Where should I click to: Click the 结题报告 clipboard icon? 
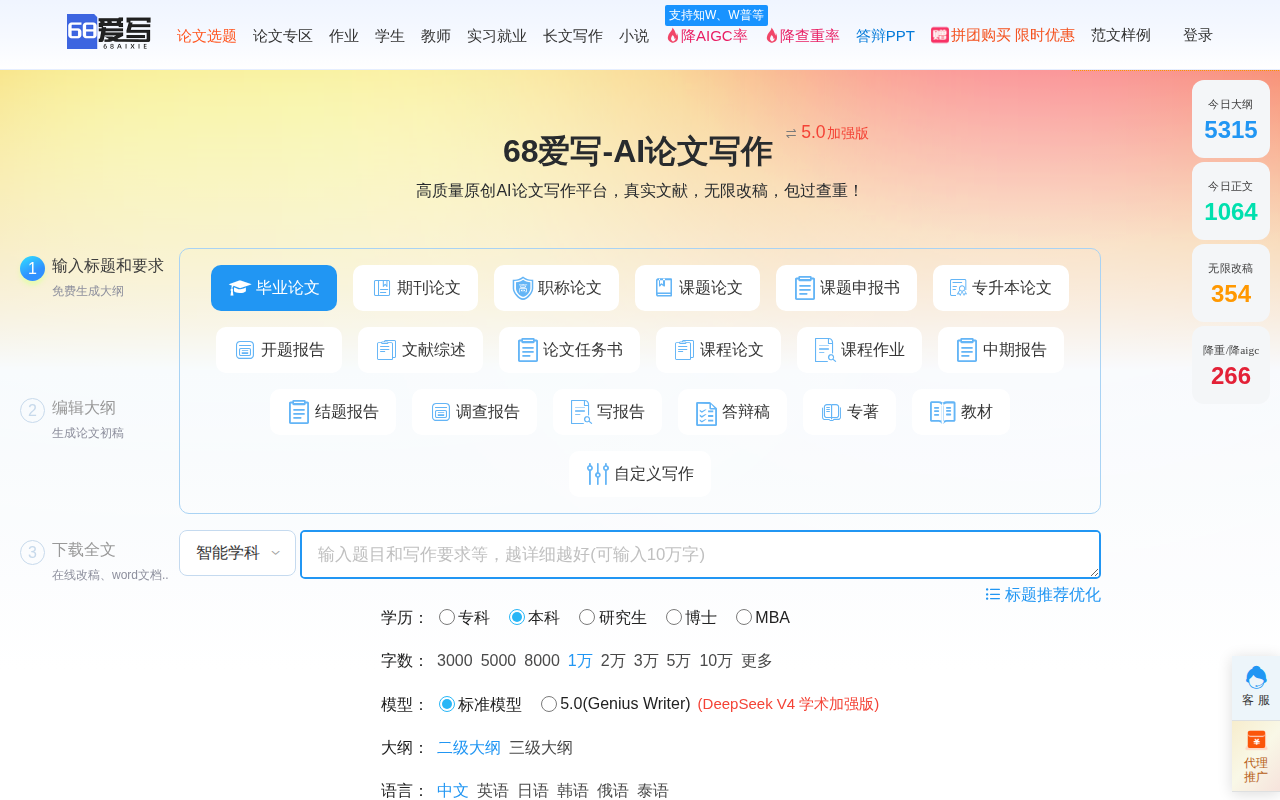tap(299, 412)
